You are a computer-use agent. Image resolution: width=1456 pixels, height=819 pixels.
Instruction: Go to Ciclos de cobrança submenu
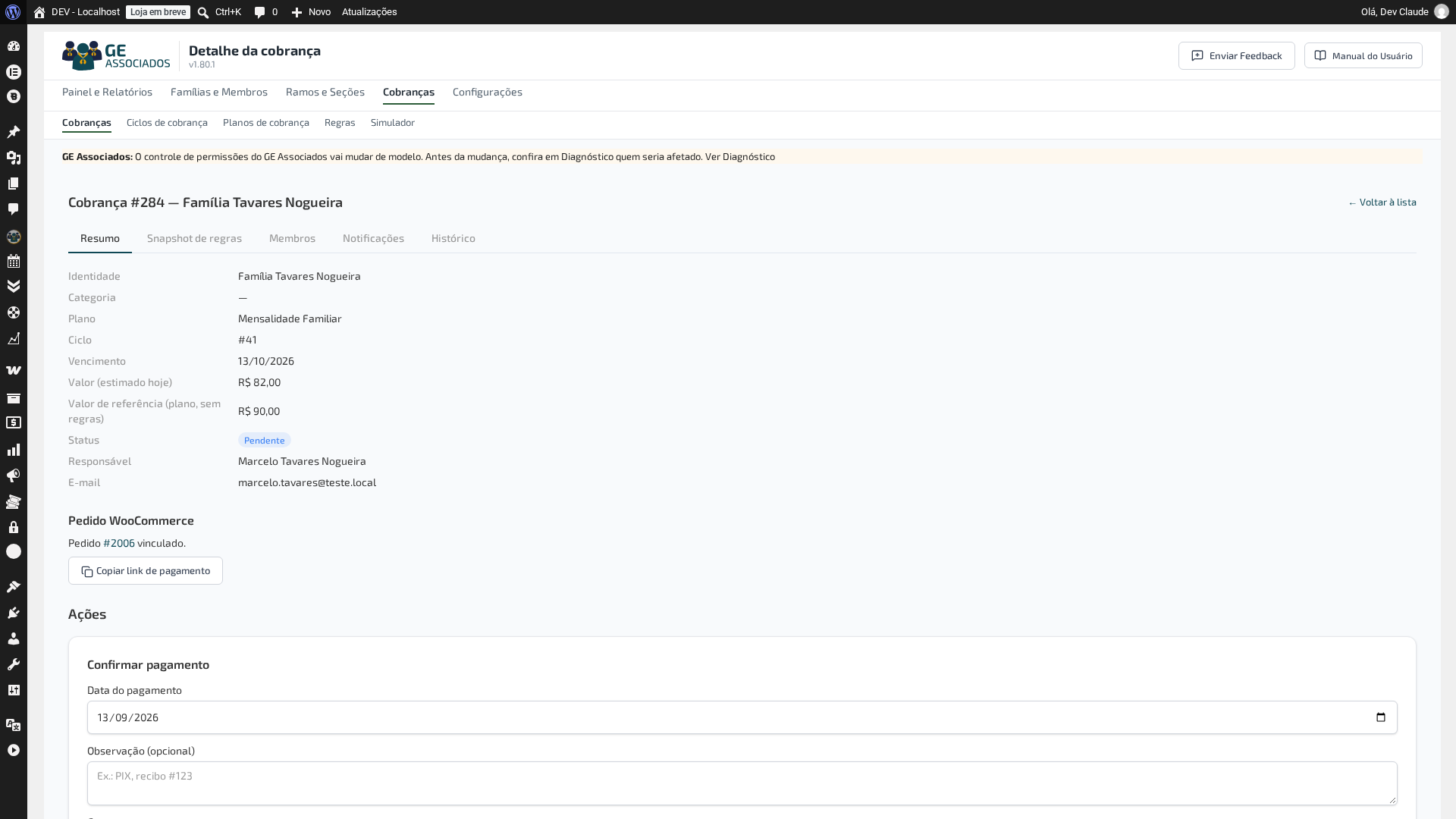pyautogui.click(x=167, y=123)
